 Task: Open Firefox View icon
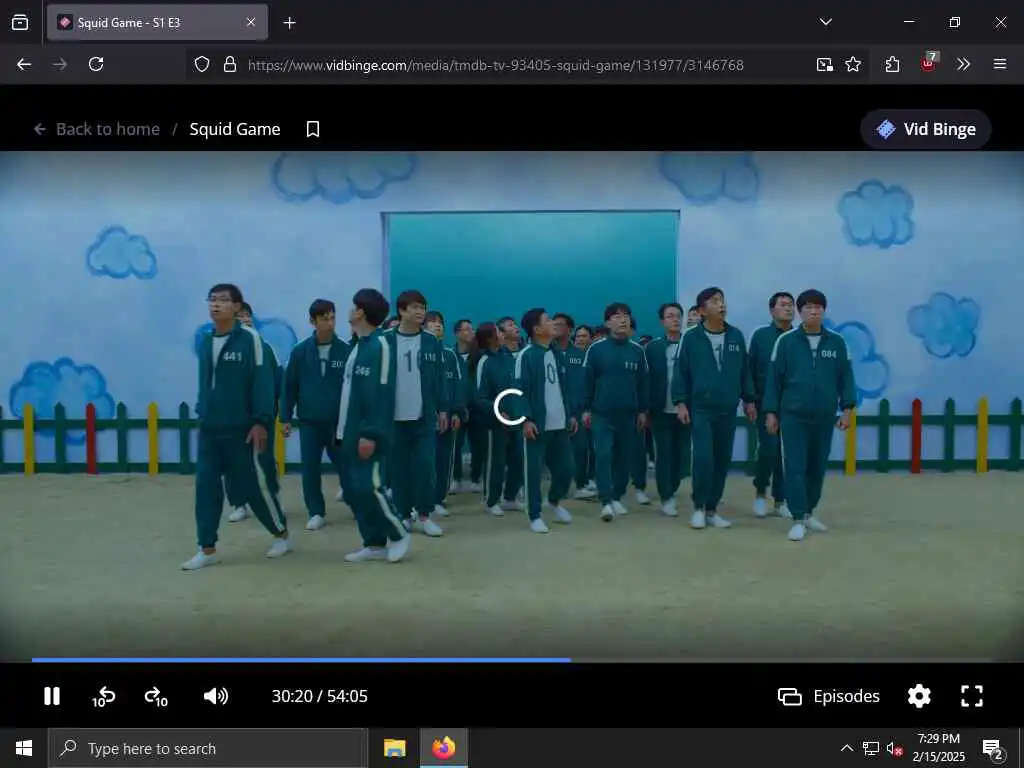(20, 22)
